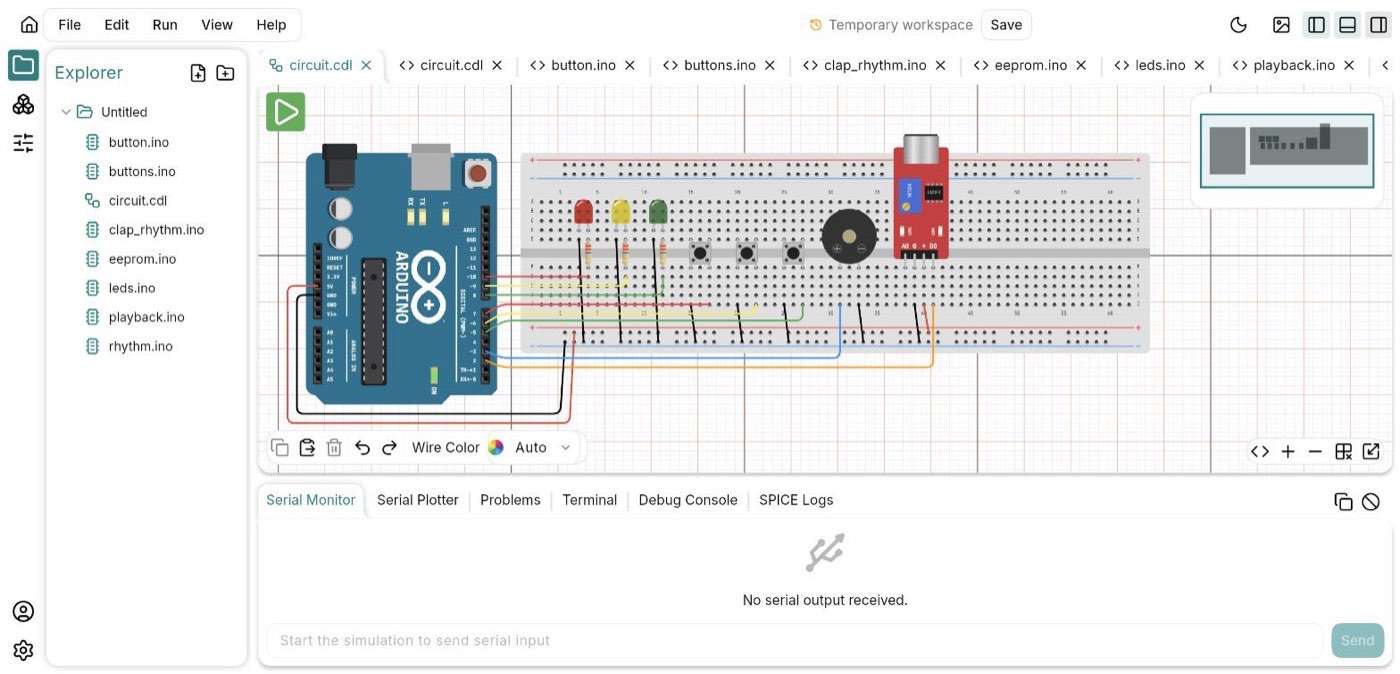Open the File menu
Image resolution: width=1400 pixels, height=674 pixels.
[70, 25]
